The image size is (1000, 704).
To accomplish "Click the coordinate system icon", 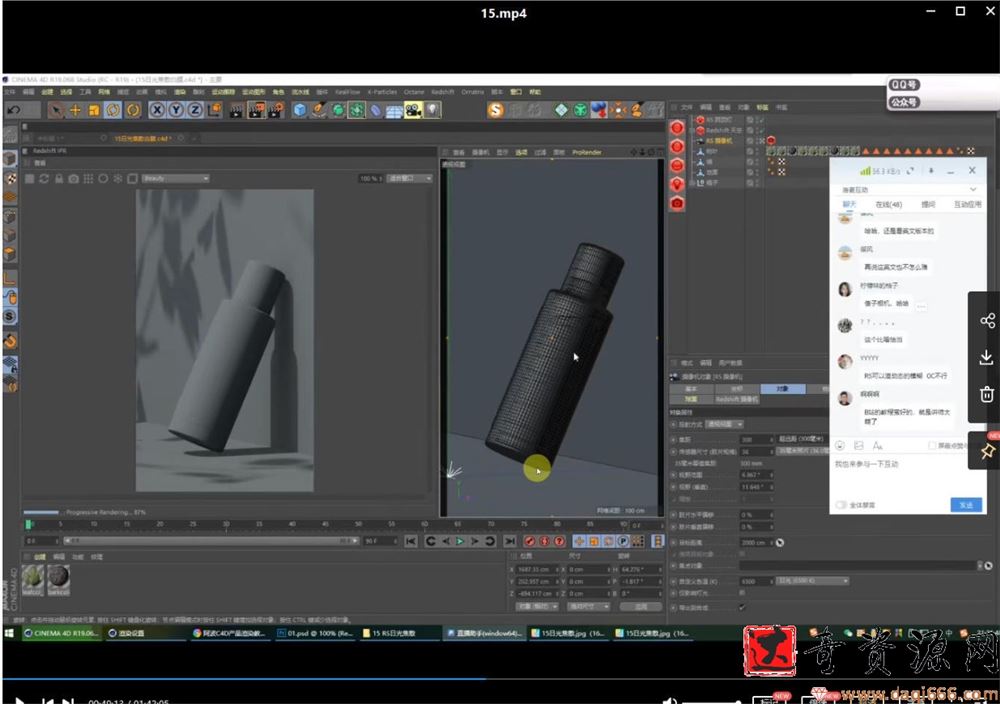I will pyautogui.click(x=214, y=110).
